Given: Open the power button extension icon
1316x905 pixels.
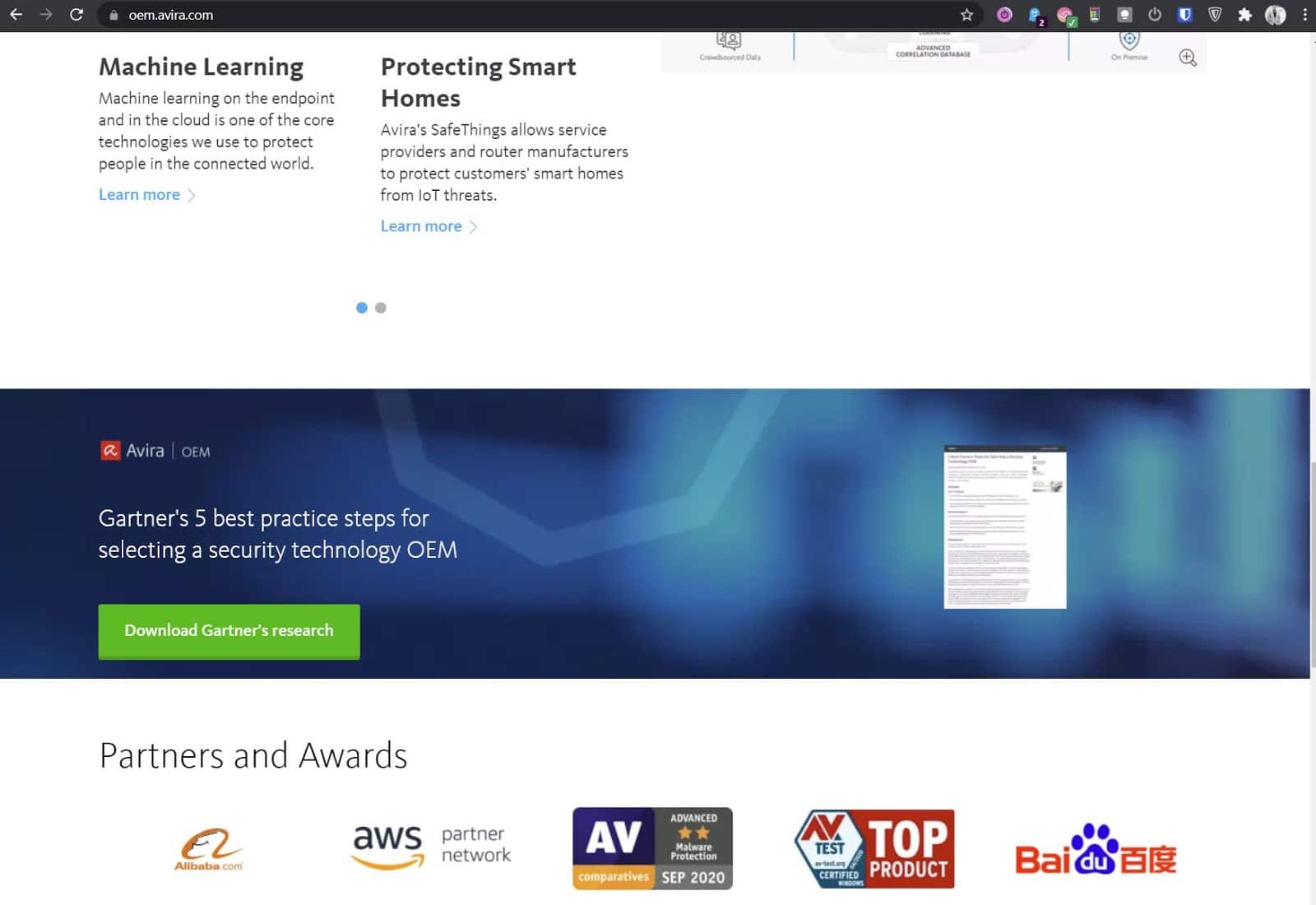Looking at the screenshot, I should pos(1155,15).
